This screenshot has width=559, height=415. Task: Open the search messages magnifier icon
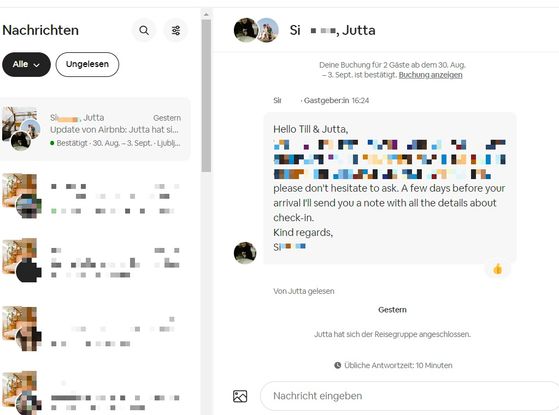click(144, 30)
